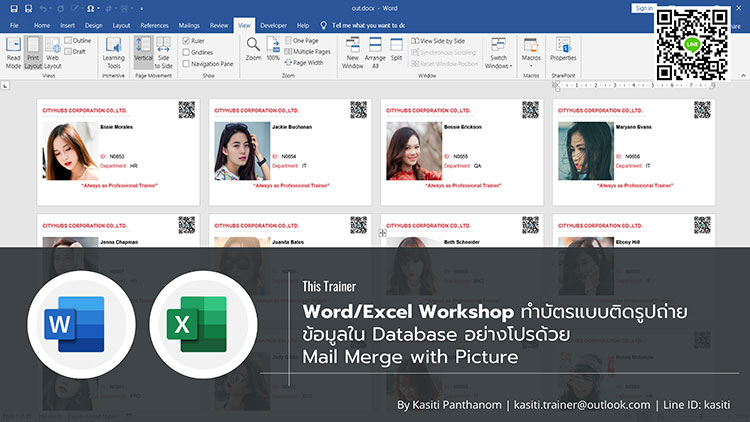Go to the References tab
This screenshot has width=750, height=422.
tap(154, 25)
